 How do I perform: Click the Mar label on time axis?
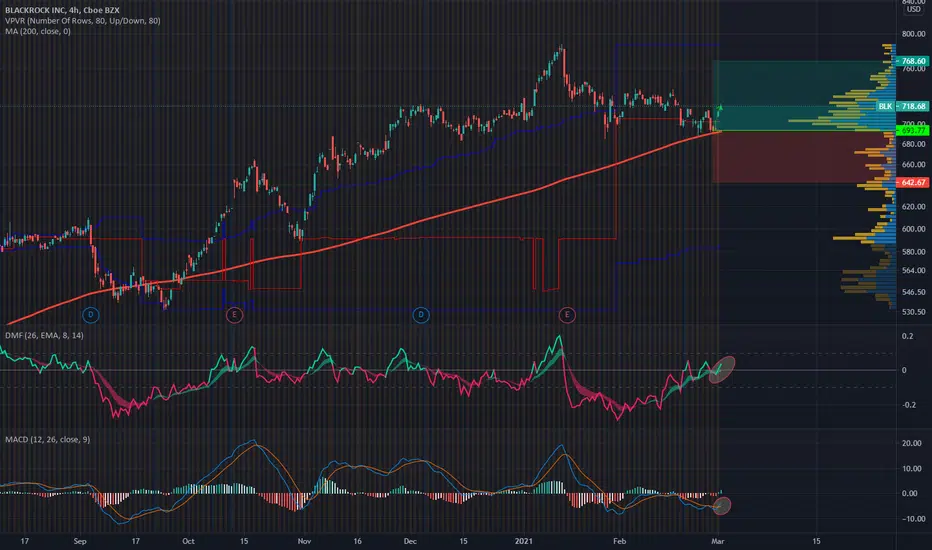[x=717, y=541]
